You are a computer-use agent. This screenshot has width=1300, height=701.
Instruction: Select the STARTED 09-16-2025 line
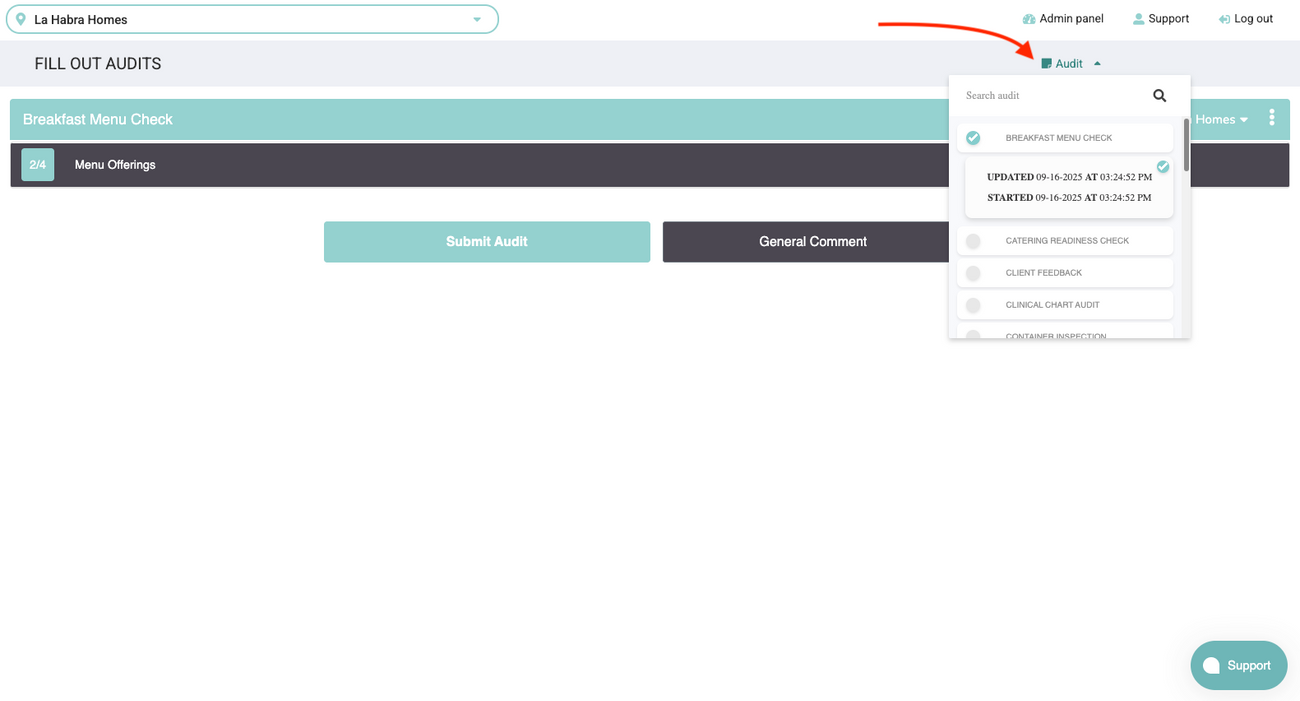coord(1069,197)
